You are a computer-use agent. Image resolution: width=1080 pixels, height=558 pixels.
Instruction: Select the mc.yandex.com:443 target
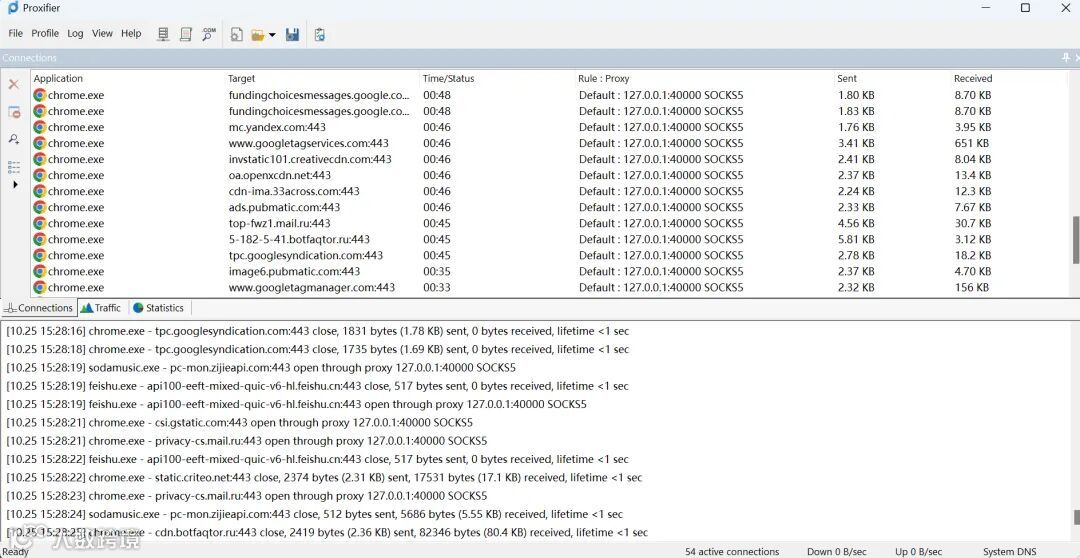tap(278, 127)
